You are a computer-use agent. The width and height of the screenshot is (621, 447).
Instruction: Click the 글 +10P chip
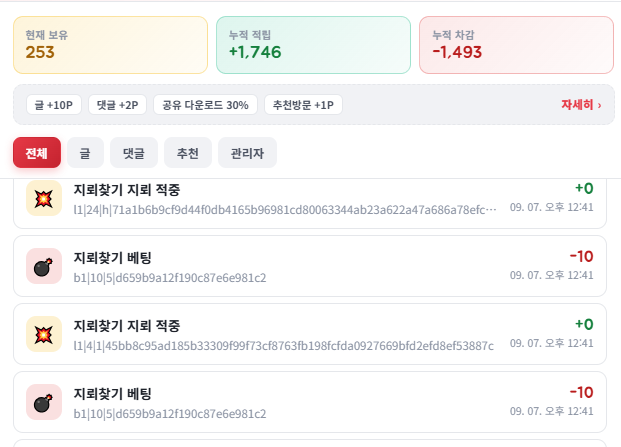[x=54, y=105]
